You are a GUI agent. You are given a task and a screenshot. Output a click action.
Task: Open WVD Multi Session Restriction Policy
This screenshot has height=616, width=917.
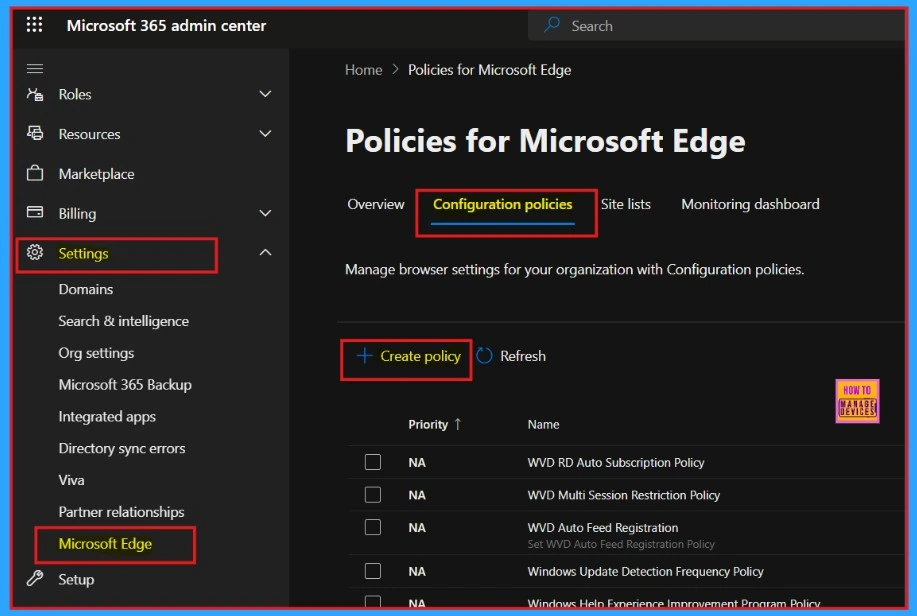(x=623, y=495)
